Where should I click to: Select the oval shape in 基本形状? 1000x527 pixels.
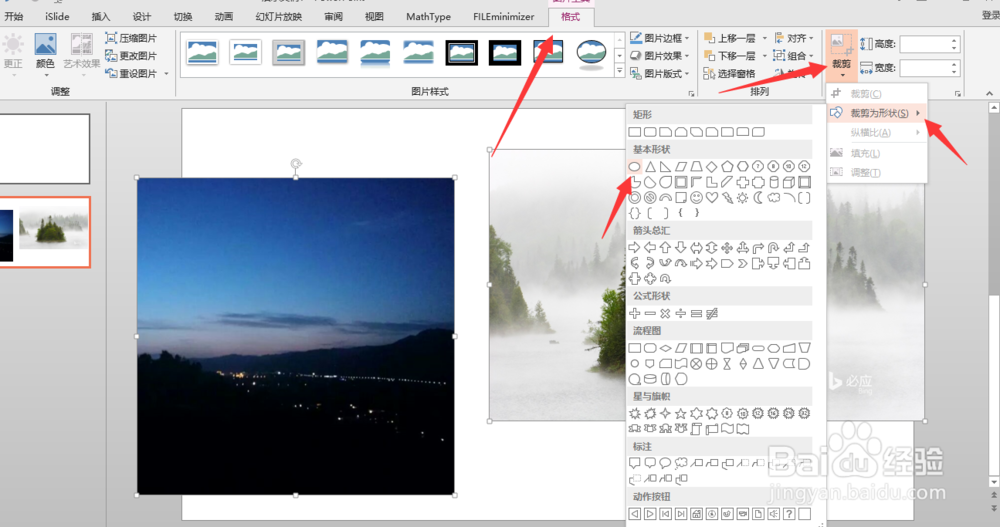[635, 167]
